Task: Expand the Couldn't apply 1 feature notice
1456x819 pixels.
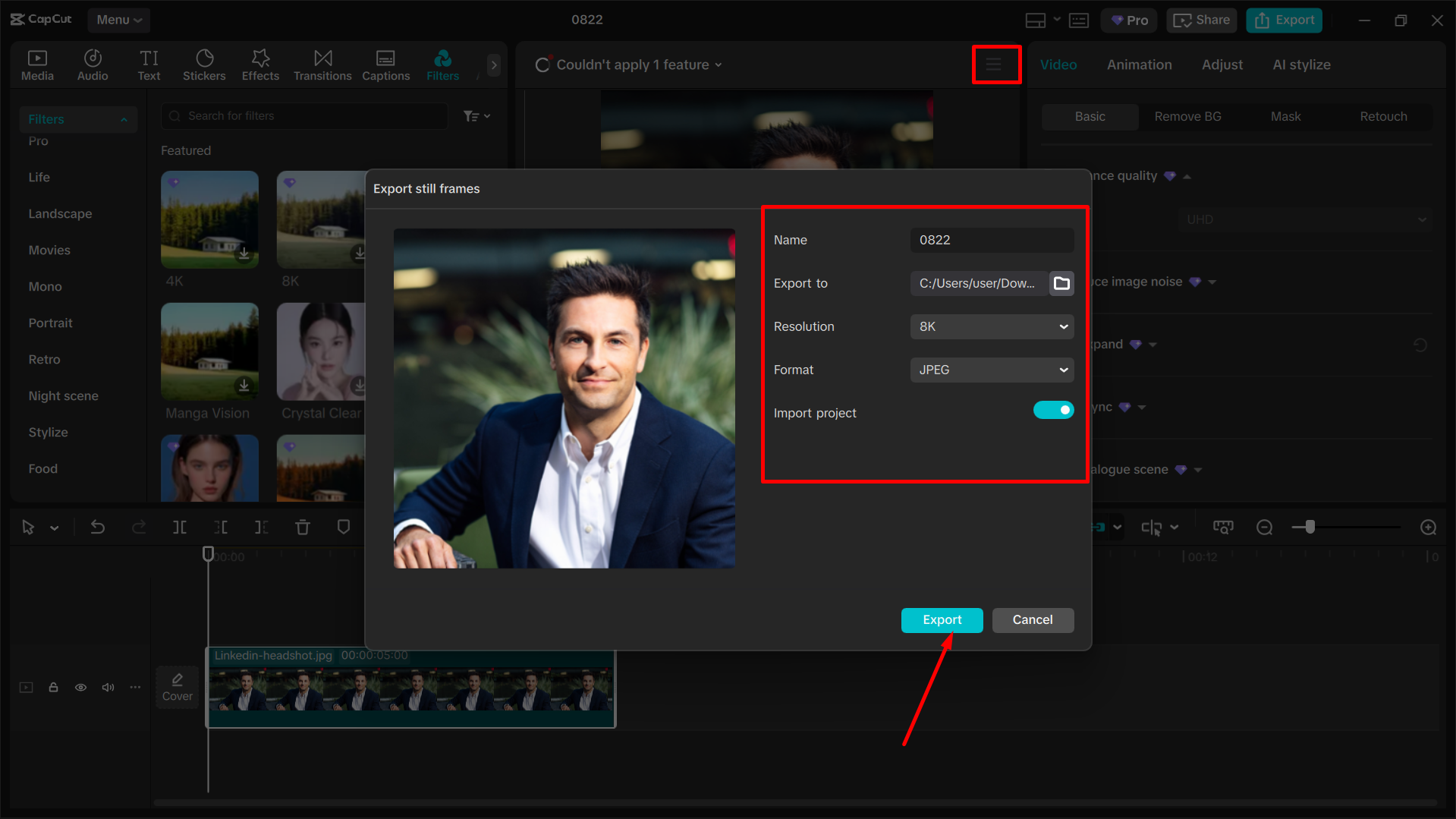Action: (719, 65)
